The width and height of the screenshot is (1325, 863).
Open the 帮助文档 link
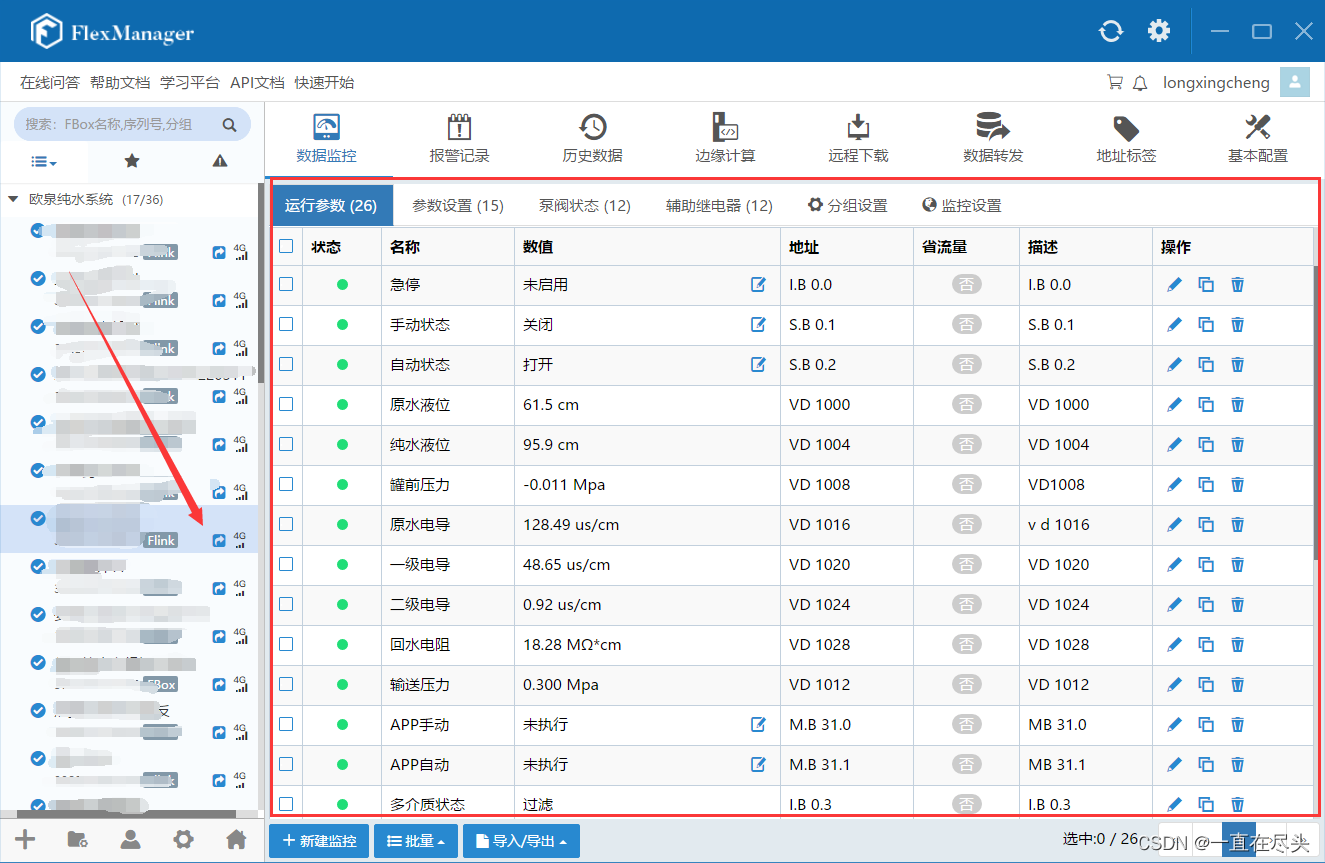tap(120, 83)
